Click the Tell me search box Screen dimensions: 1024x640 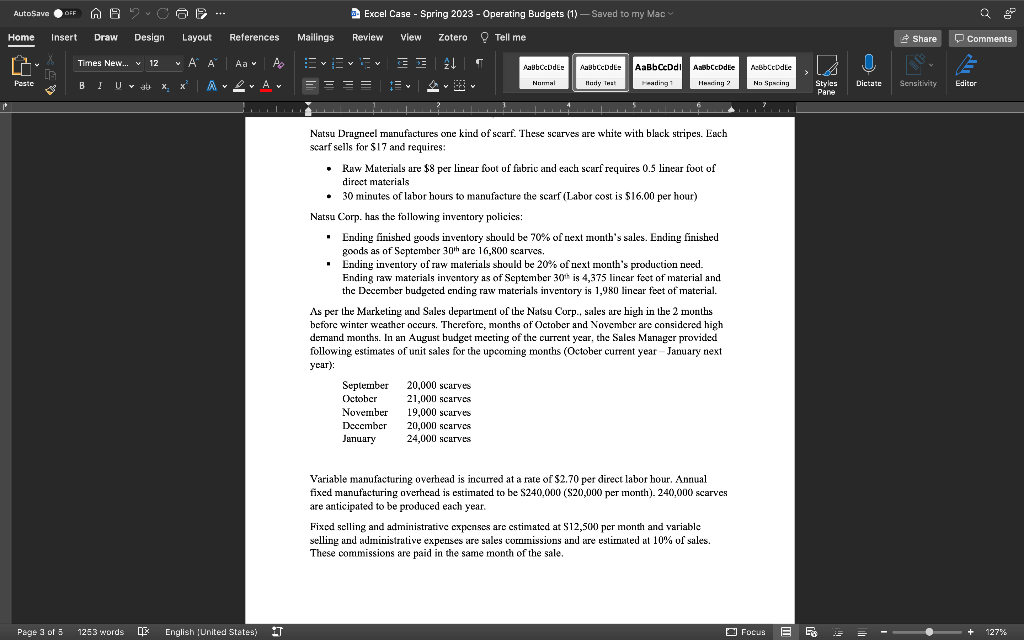click(503, 37)
